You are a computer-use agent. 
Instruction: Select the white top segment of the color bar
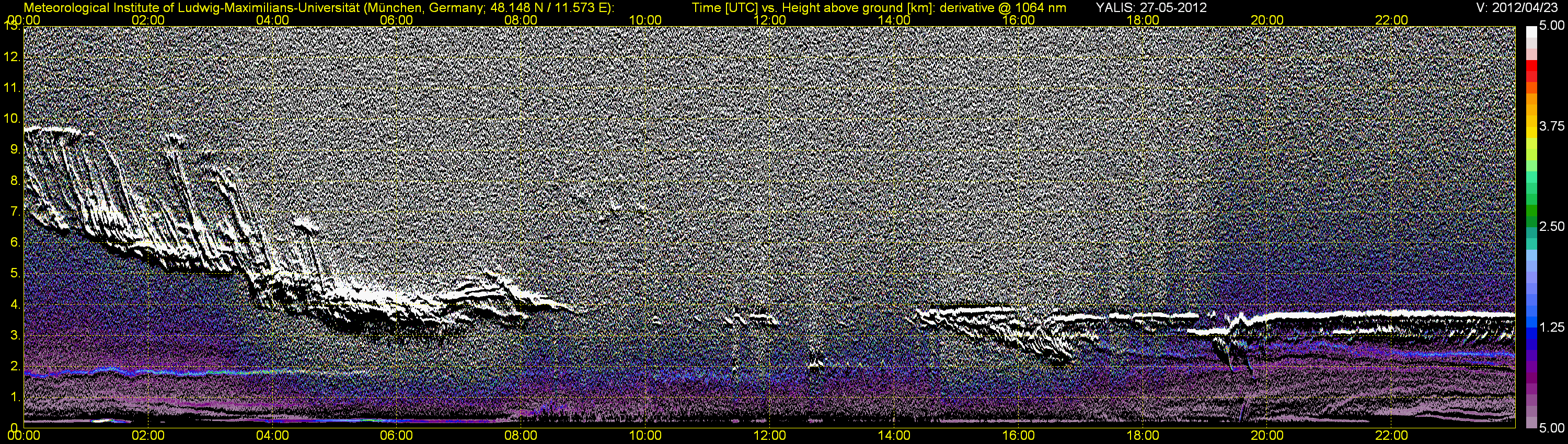click(1530, 32)
